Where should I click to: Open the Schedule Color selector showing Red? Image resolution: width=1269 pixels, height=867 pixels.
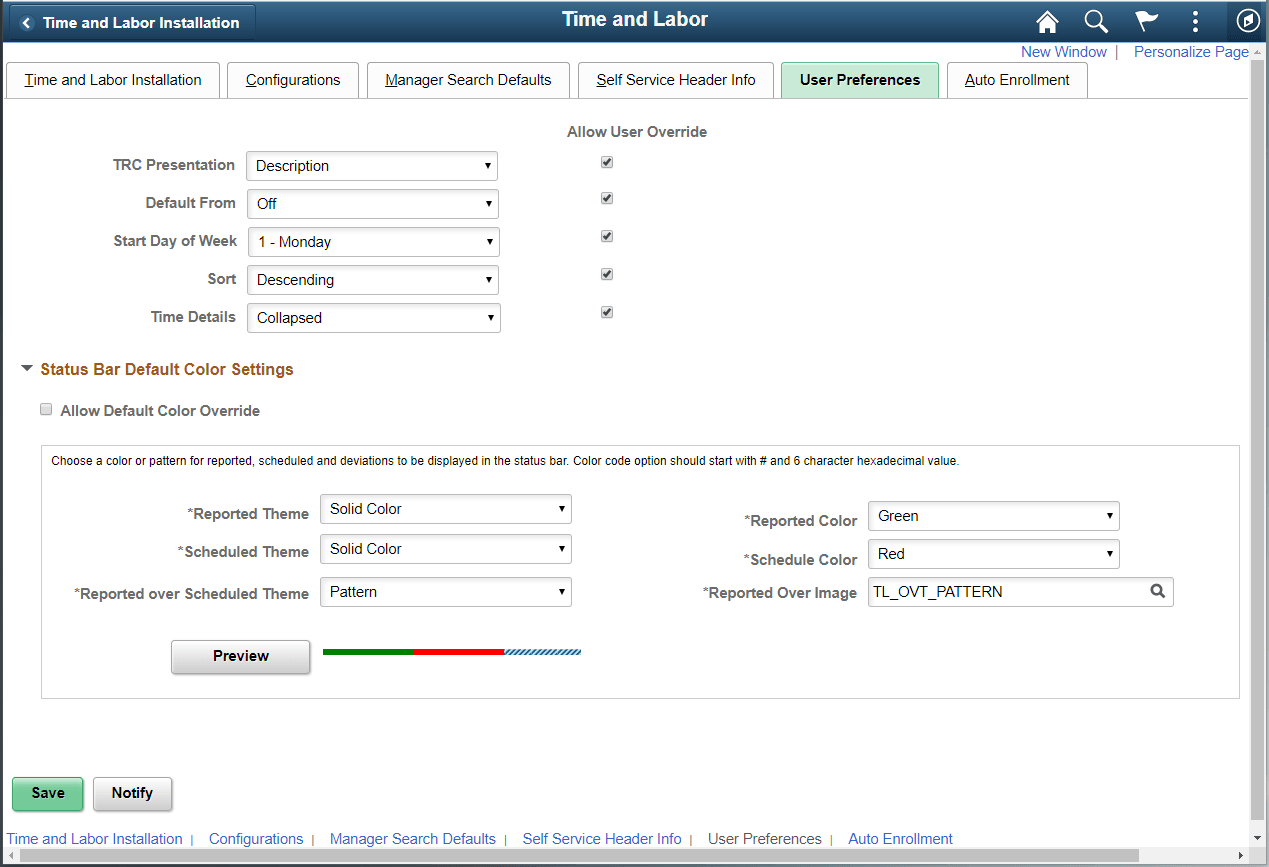point(992,553)
